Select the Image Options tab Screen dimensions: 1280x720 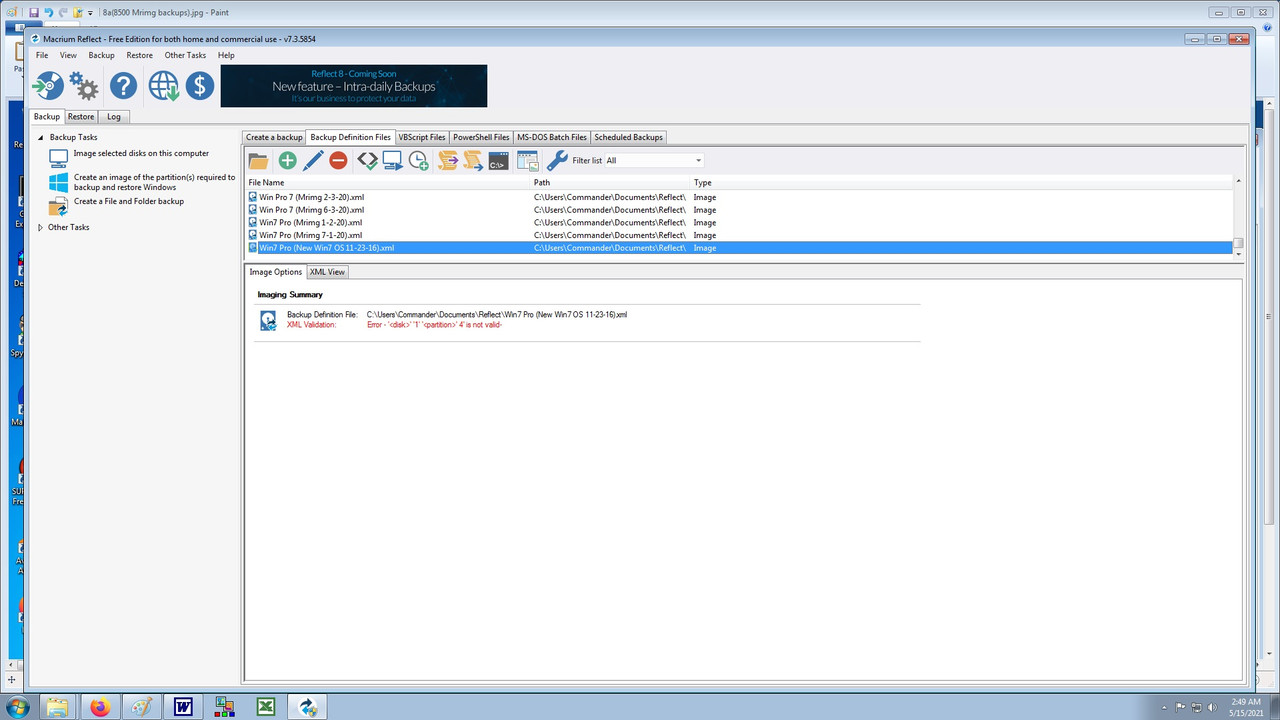pyautogui.click(x=275, y=272)
